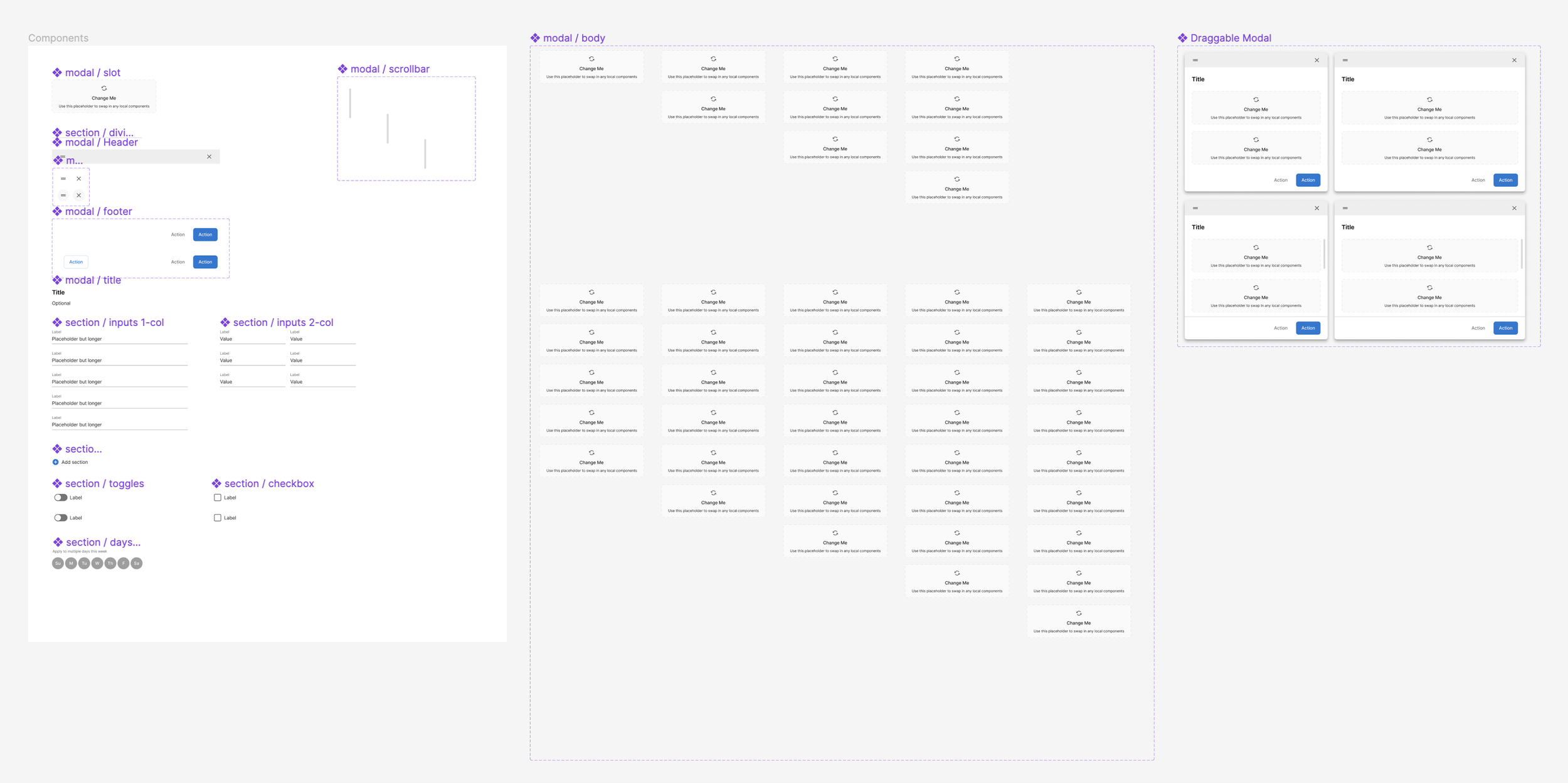Click close icon in top-left Draggable Modal variant

coord(1316,60)
